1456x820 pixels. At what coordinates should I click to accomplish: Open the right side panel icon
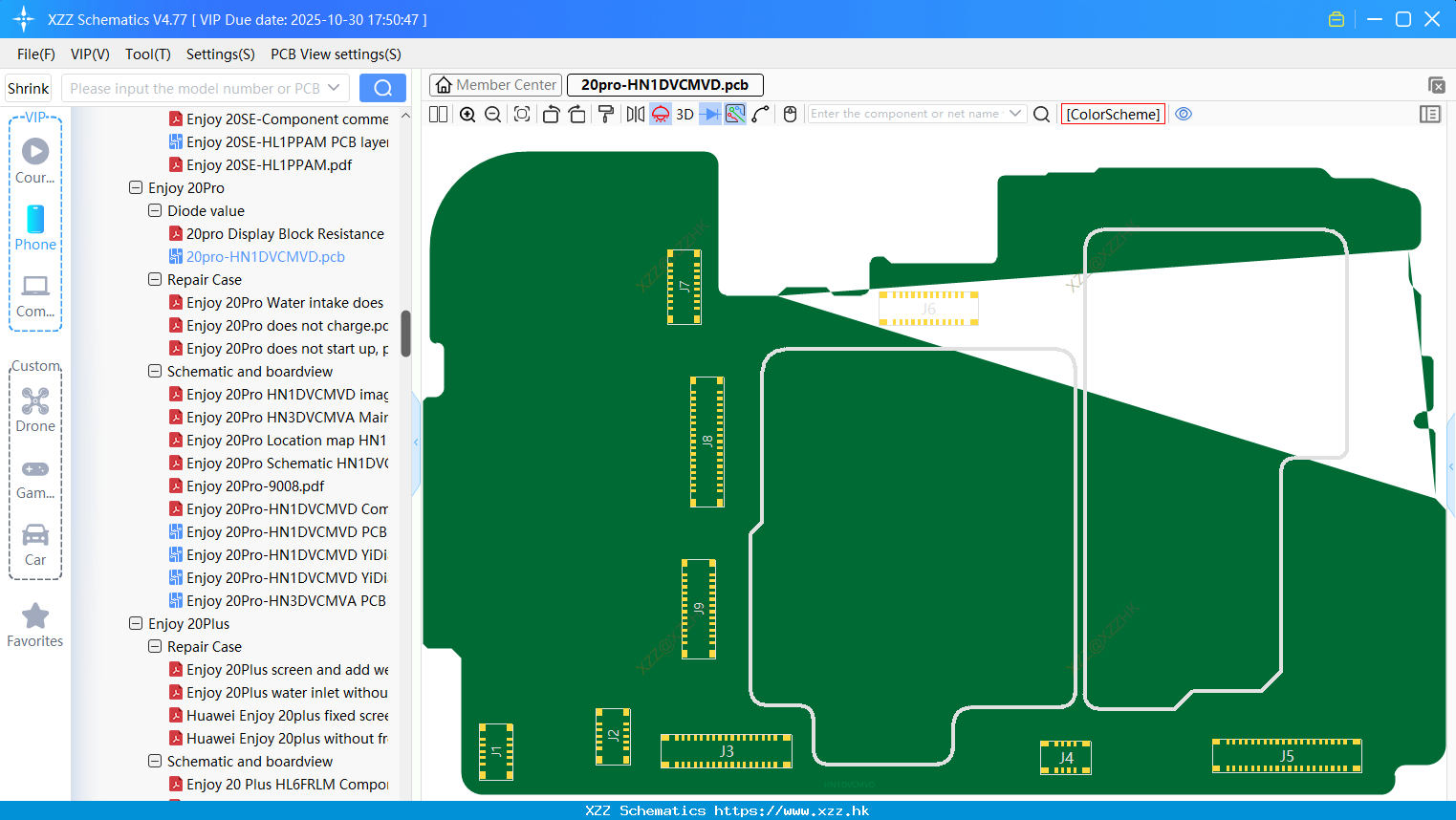[x=1430, y=114]
